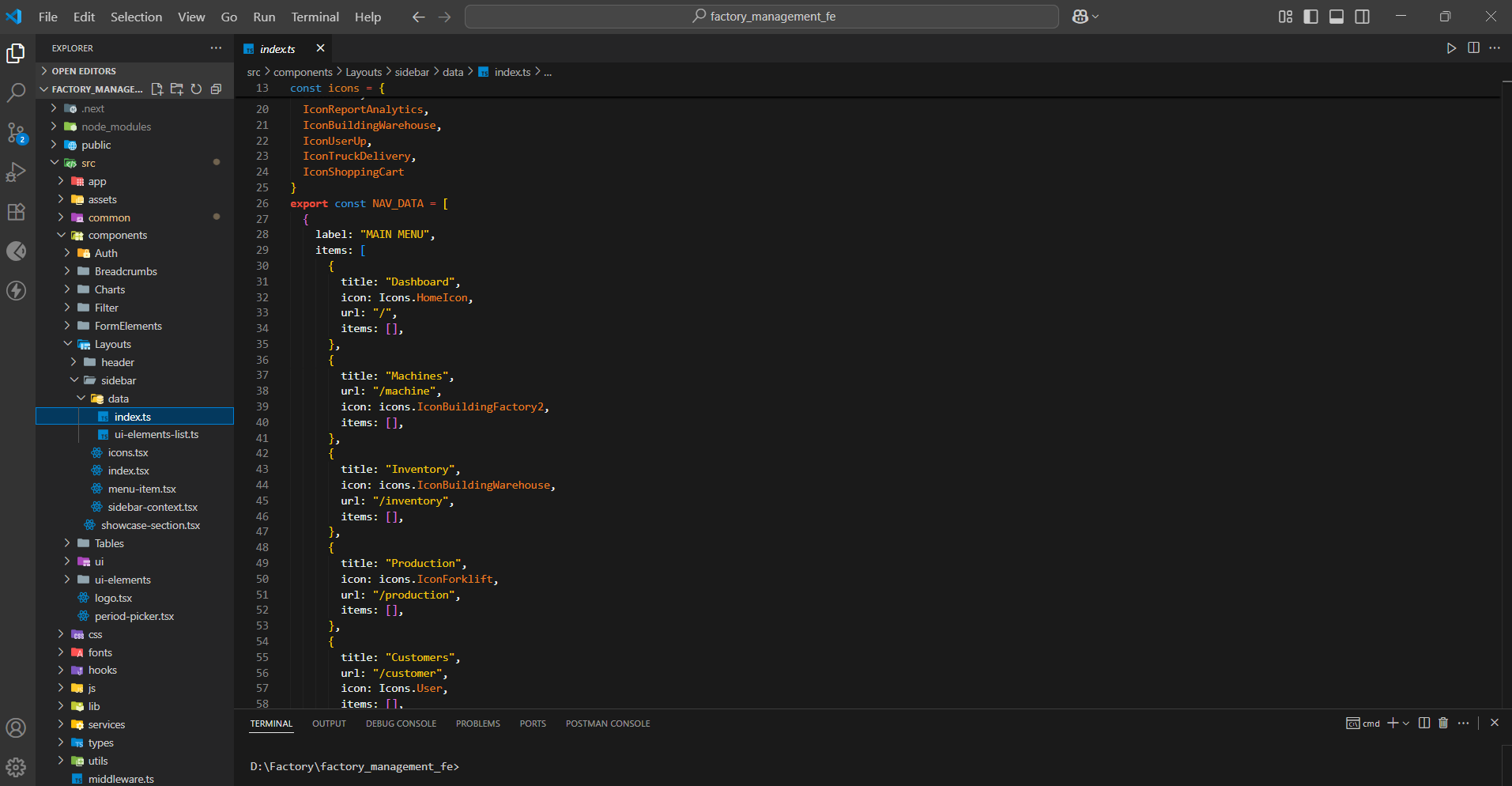The height and width of the screenshot is (786, 1512).
Task: Toggle the primary side bar visibility
Action: tap(1310, 17)
